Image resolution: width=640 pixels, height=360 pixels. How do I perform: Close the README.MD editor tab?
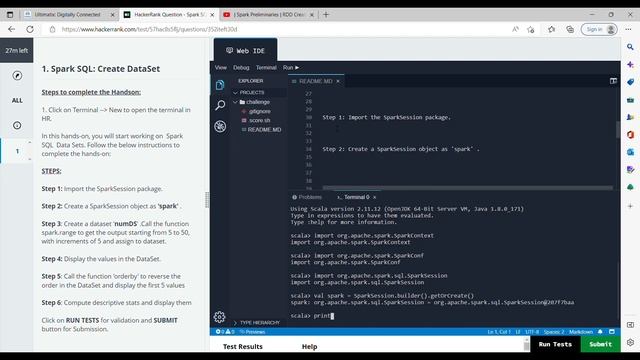[x=338, y=81]
